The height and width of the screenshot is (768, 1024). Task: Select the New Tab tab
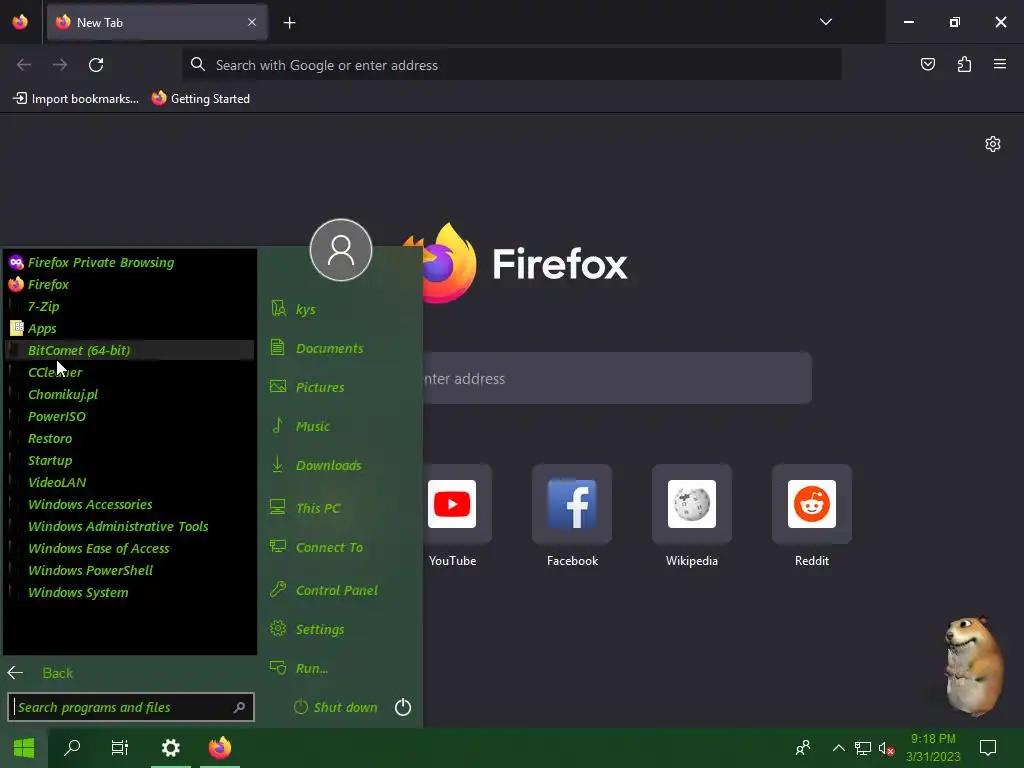click(x=157, y=22)
